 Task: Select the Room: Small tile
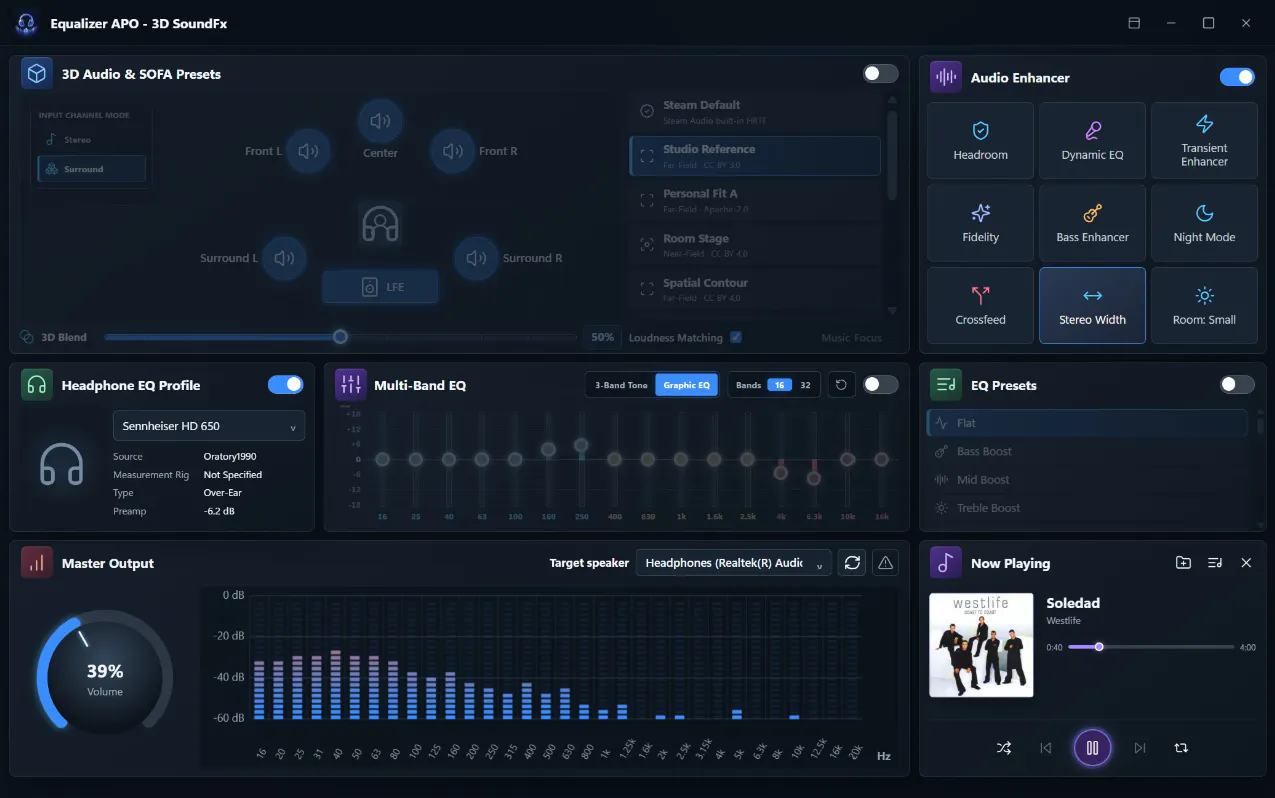click(x=1204, y=305)
